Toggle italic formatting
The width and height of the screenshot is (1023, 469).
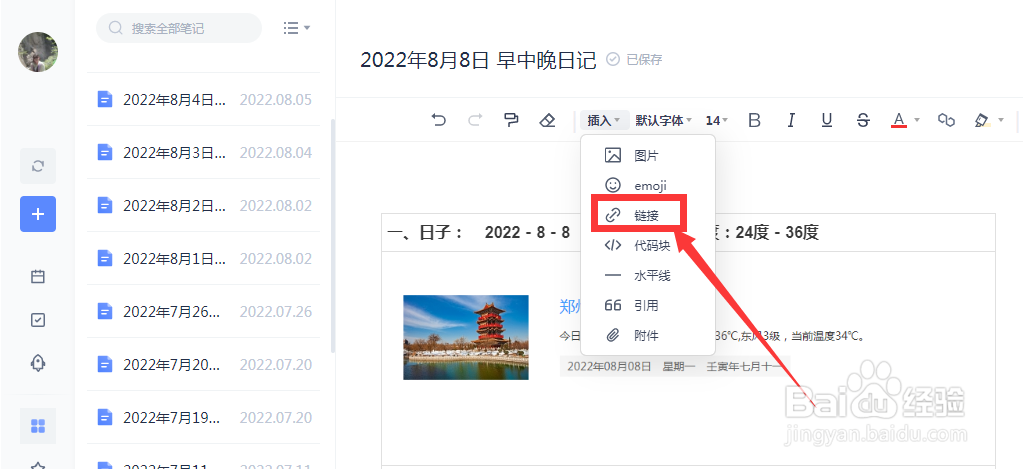(791, 120)
